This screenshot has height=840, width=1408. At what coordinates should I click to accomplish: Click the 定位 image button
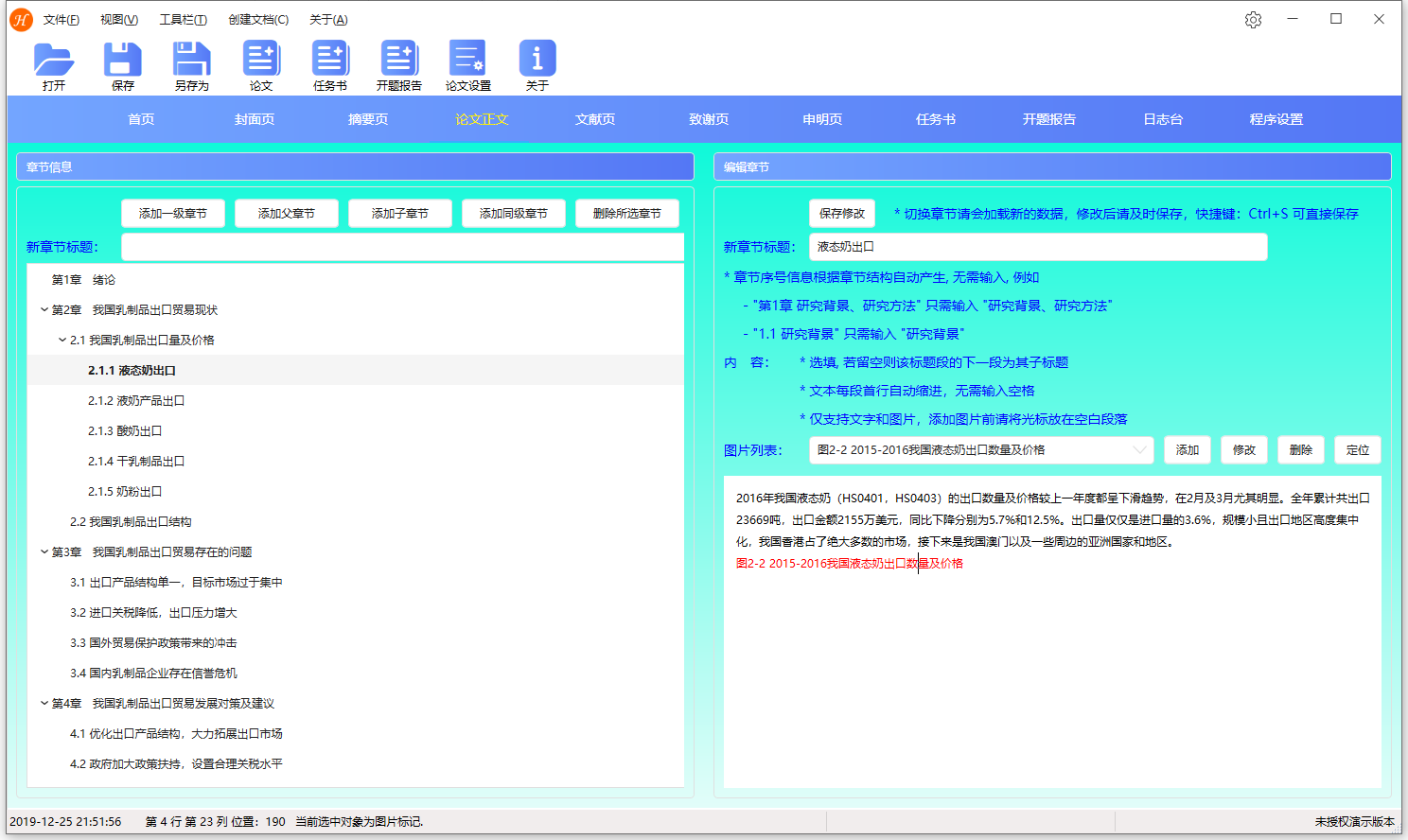(x=1358, y=450)
